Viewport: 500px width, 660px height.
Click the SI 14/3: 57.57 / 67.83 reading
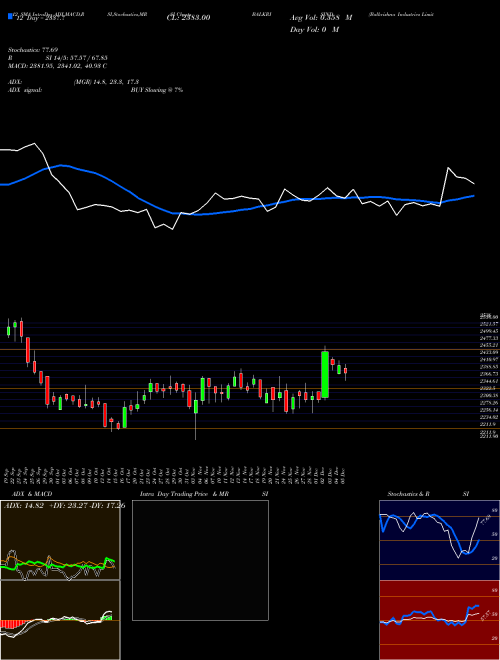pyautogui.click(x=77, y=58)
